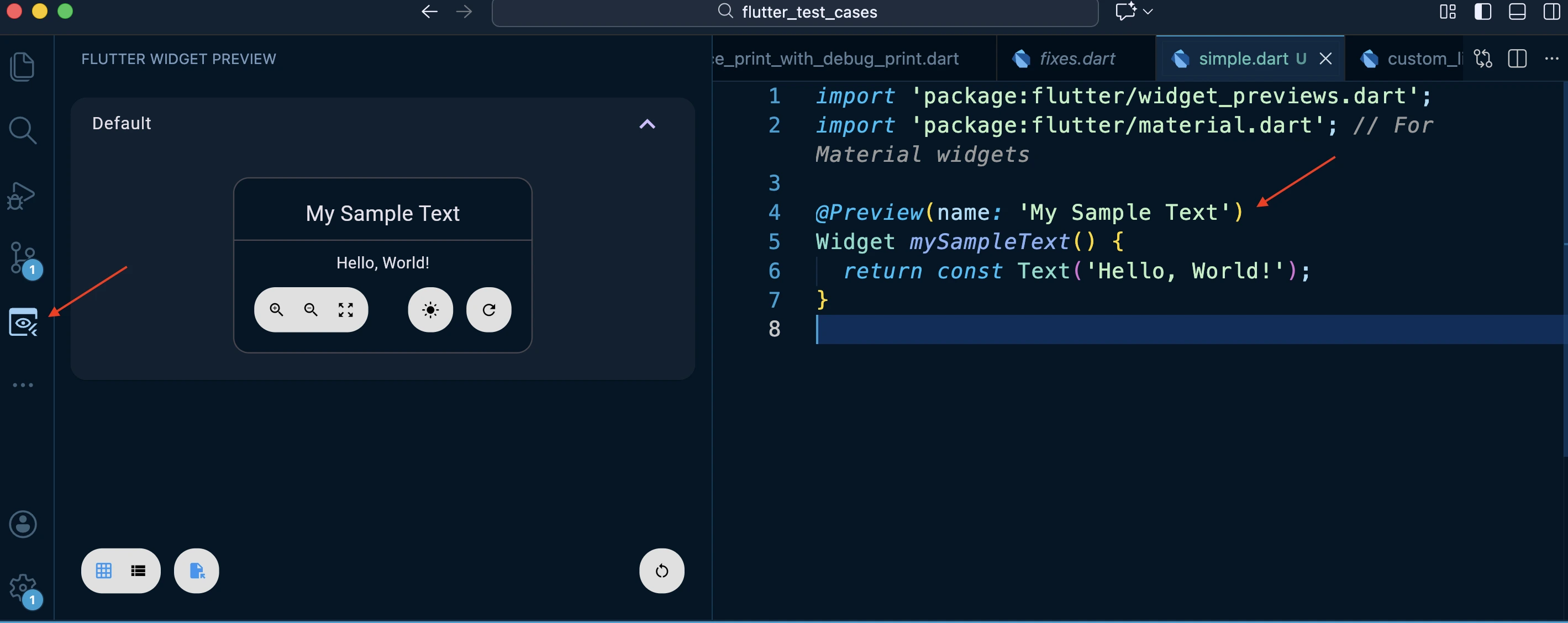The width and height of the screenshot is (1568, 623).
Task: Switch previews to list view
Action: tap(138, 571)
